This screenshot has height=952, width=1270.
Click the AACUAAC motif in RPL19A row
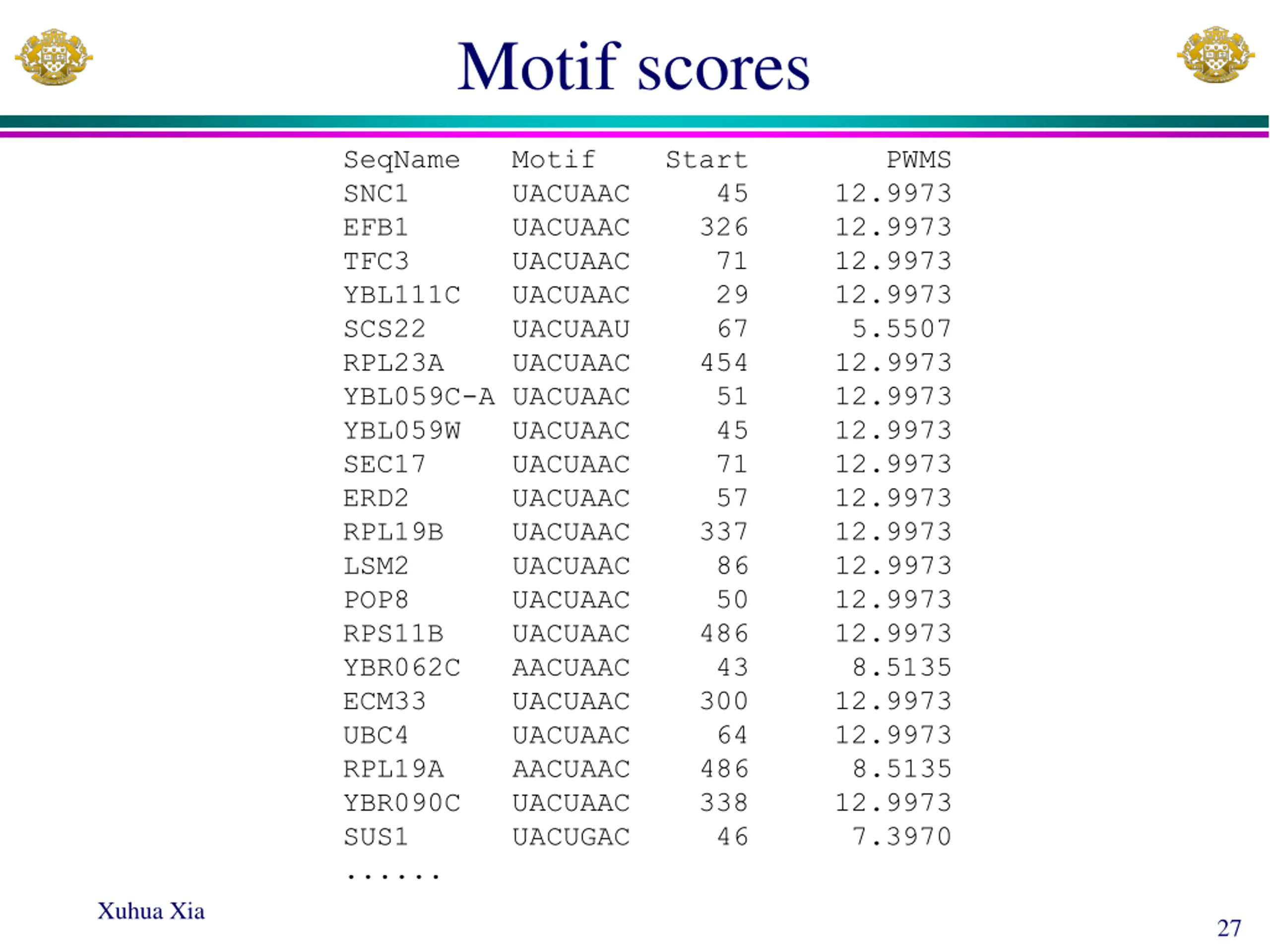point(571,769)
